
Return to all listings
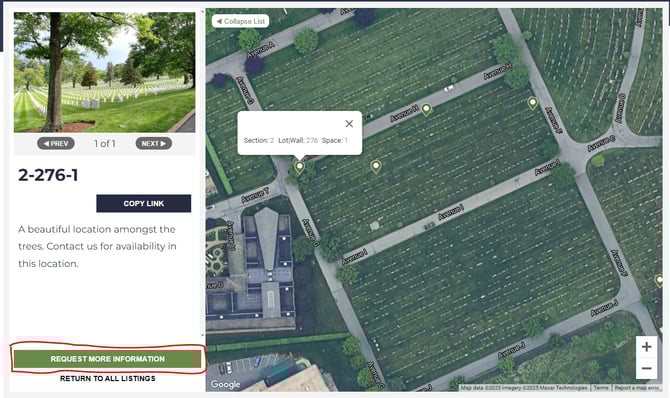[x=108, y=378]
